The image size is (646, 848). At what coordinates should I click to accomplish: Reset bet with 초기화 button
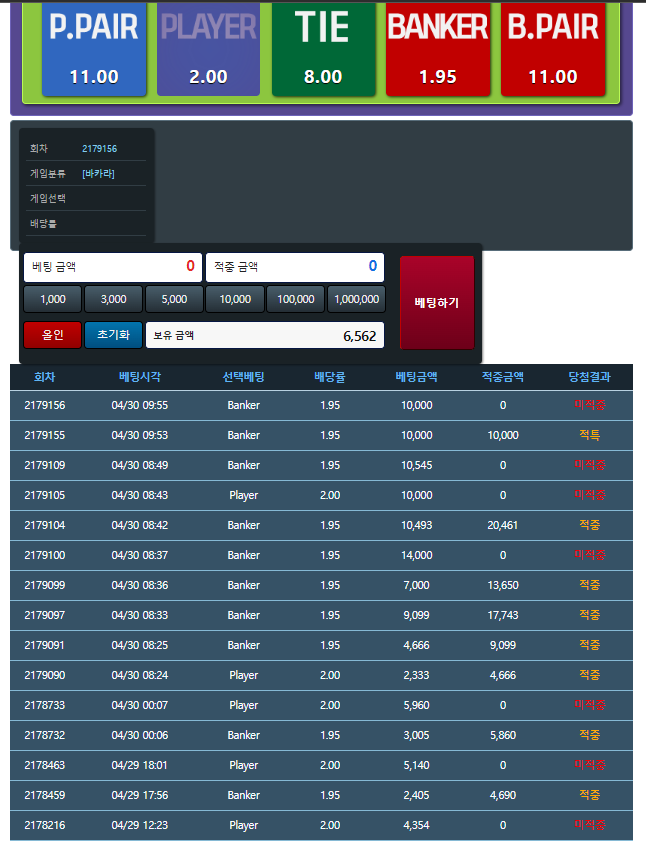[x=113, y=335]
